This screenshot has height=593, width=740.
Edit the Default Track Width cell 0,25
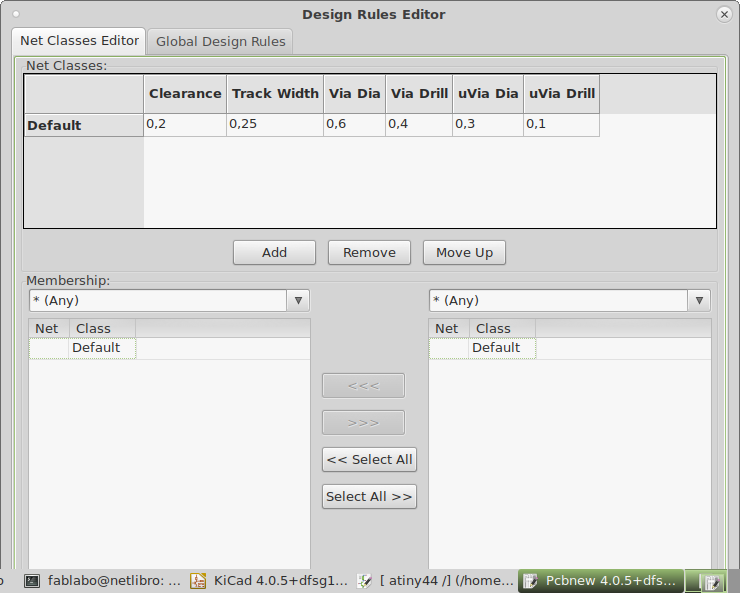tap(275, 125)
